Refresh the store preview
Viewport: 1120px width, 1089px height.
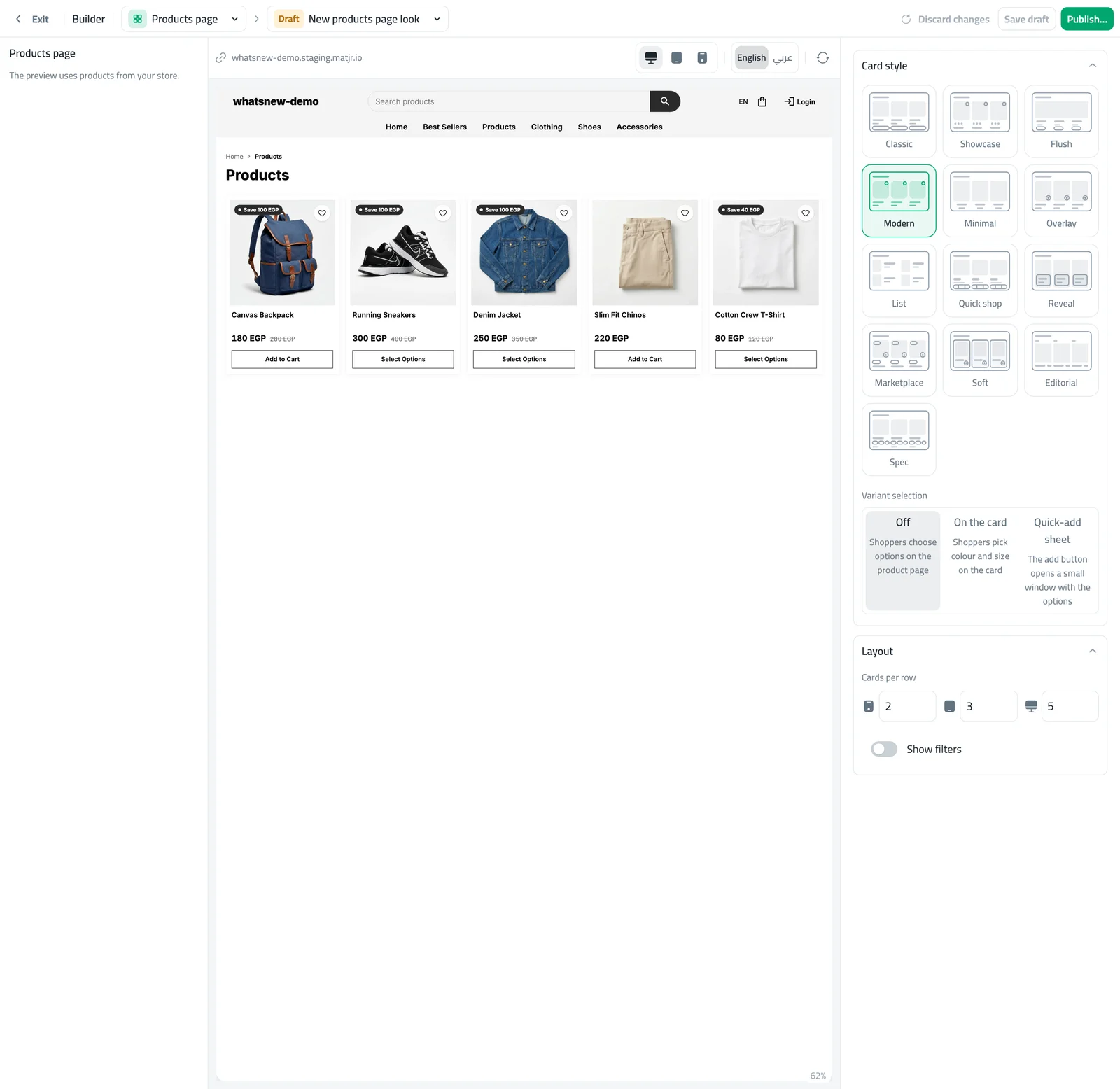pyautogui.click(x=823, y=57)
